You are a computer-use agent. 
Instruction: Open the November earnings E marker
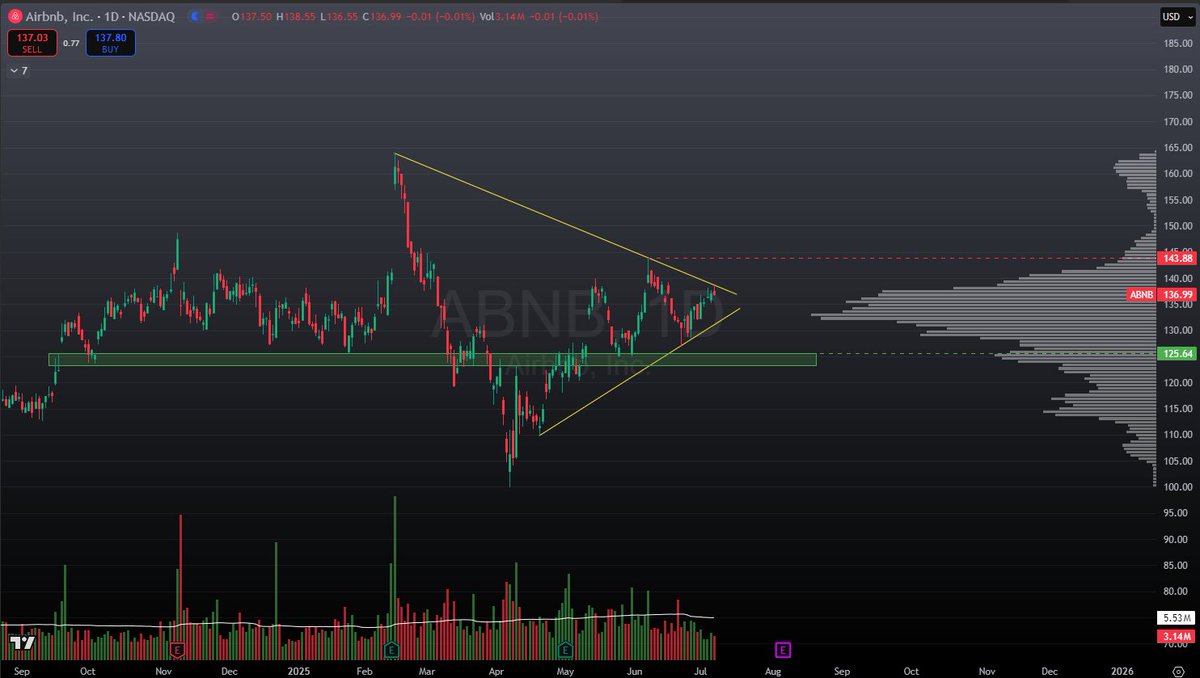pos(178,649)
